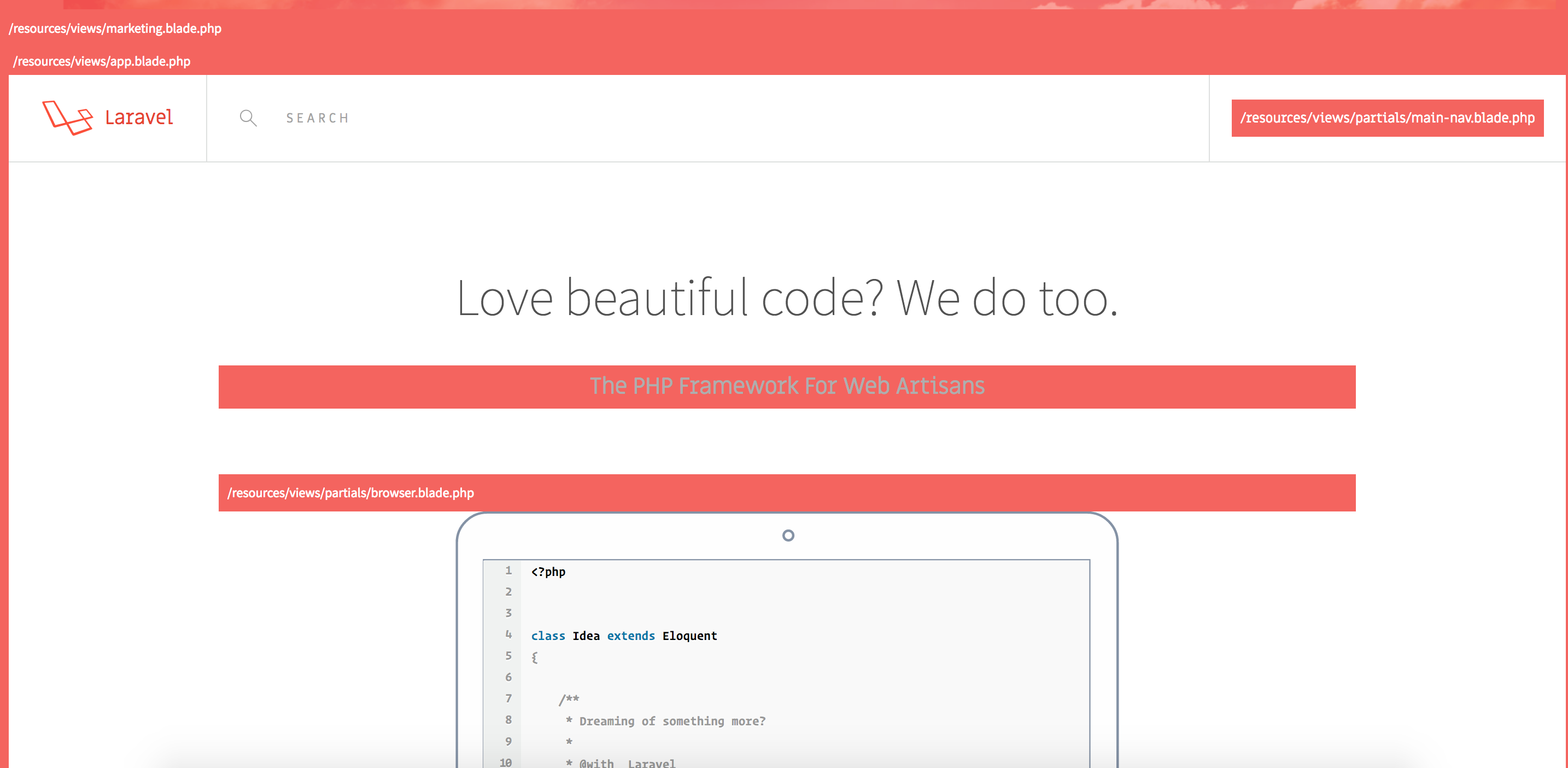This screenshot has height=768, width=1568.
Task: Click the browser.blade.php partial label
Action: coord(350,493)
